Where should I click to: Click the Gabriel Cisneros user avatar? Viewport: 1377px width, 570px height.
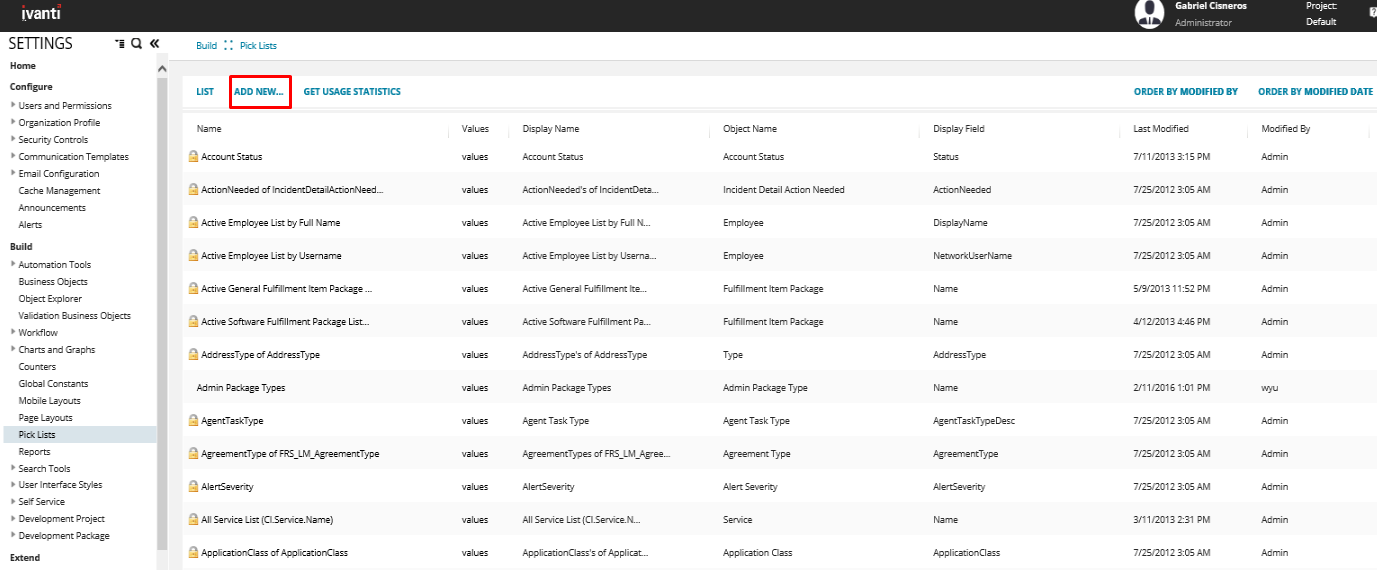coord(1149,14)
